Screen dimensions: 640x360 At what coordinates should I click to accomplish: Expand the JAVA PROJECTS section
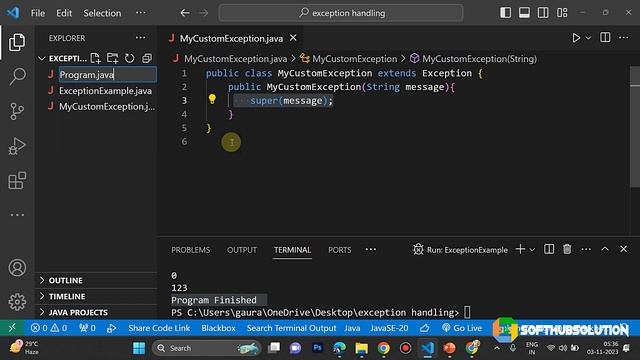tap(78, 312)
